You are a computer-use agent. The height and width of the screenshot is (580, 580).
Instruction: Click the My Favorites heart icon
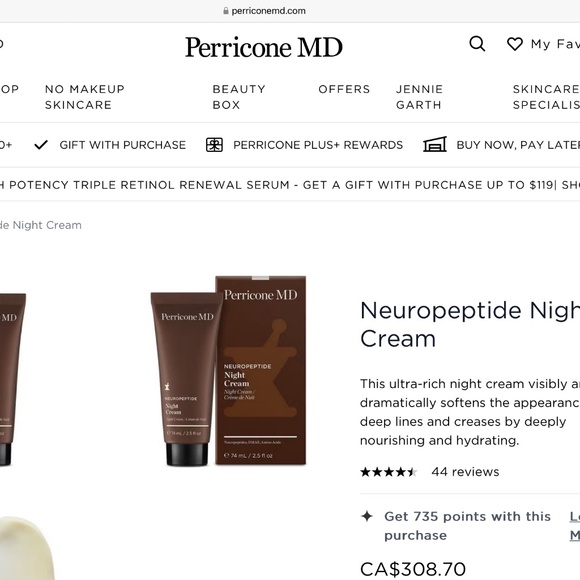[515, 44]
